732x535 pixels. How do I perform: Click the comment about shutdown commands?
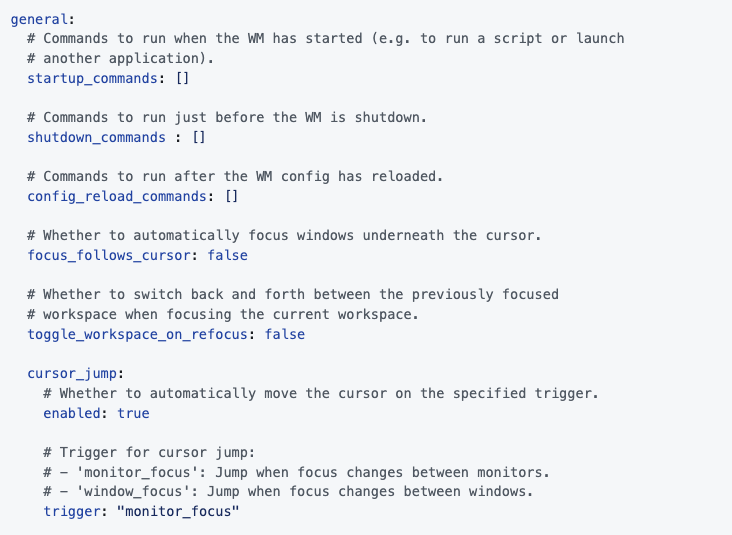[227, 117]
